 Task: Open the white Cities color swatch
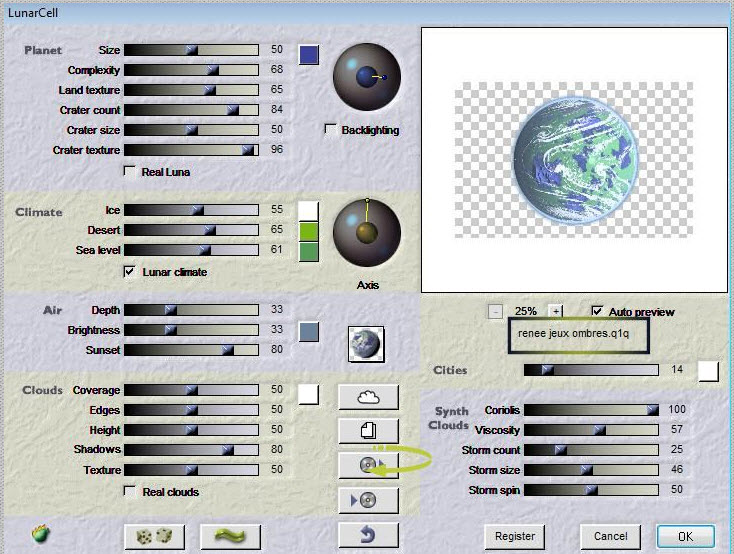tap(708, 371)
